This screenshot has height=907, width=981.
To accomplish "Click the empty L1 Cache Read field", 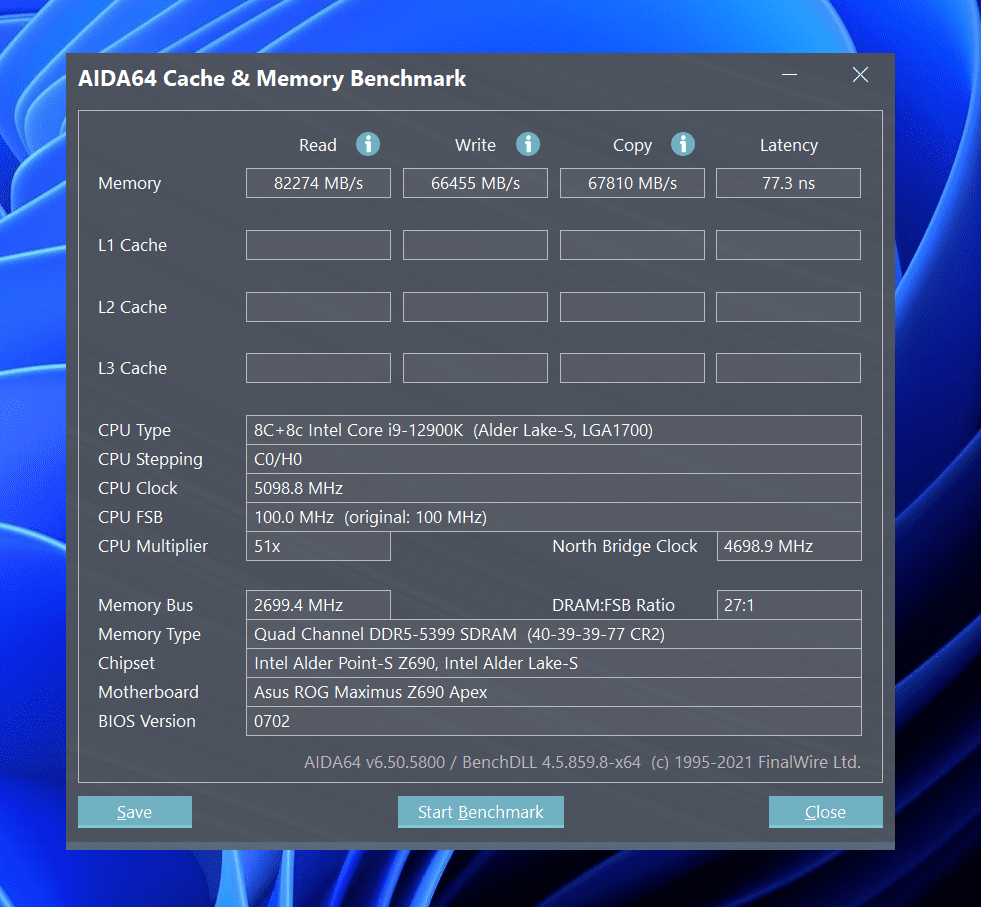I will (x=318, y=245).
